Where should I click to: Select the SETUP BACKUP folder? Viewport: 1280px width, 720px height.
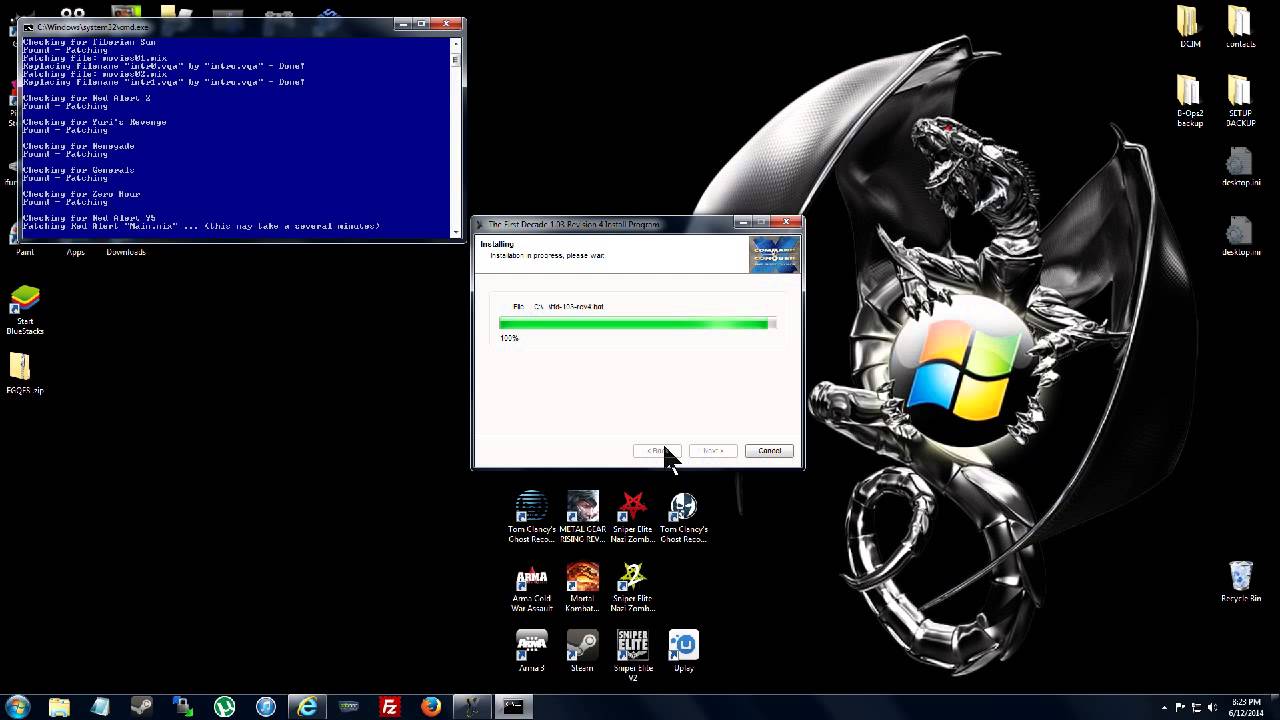coord(1240,101)
